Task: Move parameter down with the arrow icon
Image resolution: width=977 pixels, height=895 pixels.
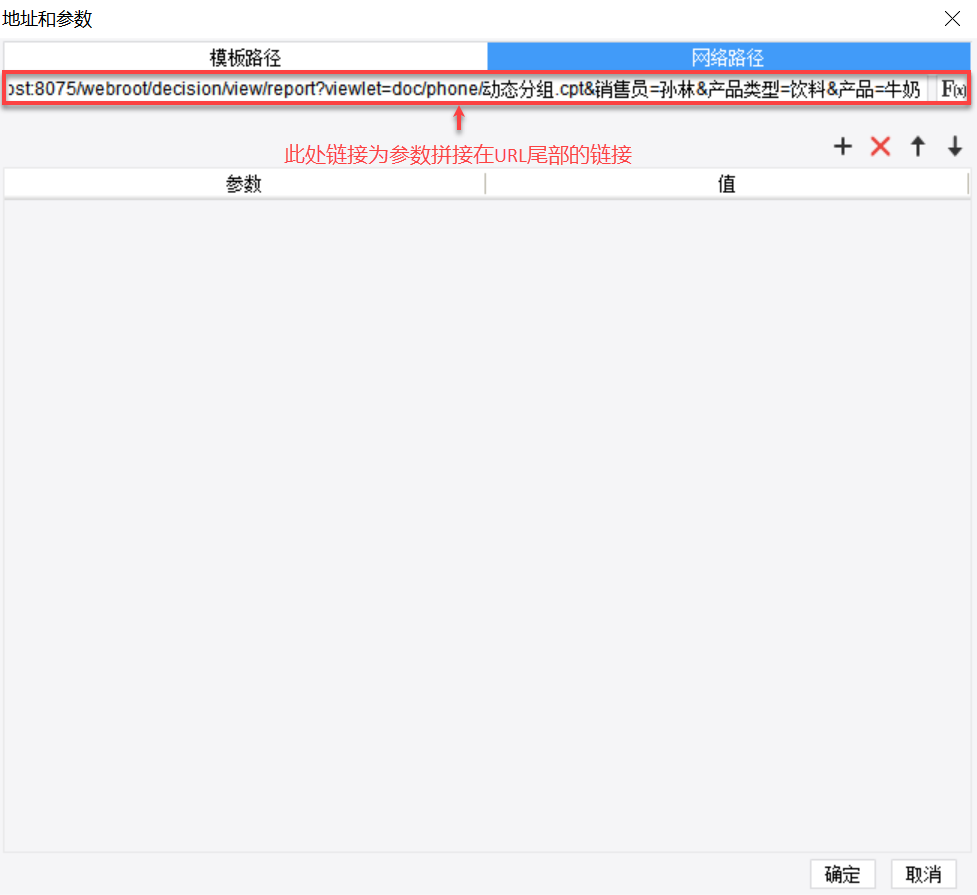Action: pos(955,146)
